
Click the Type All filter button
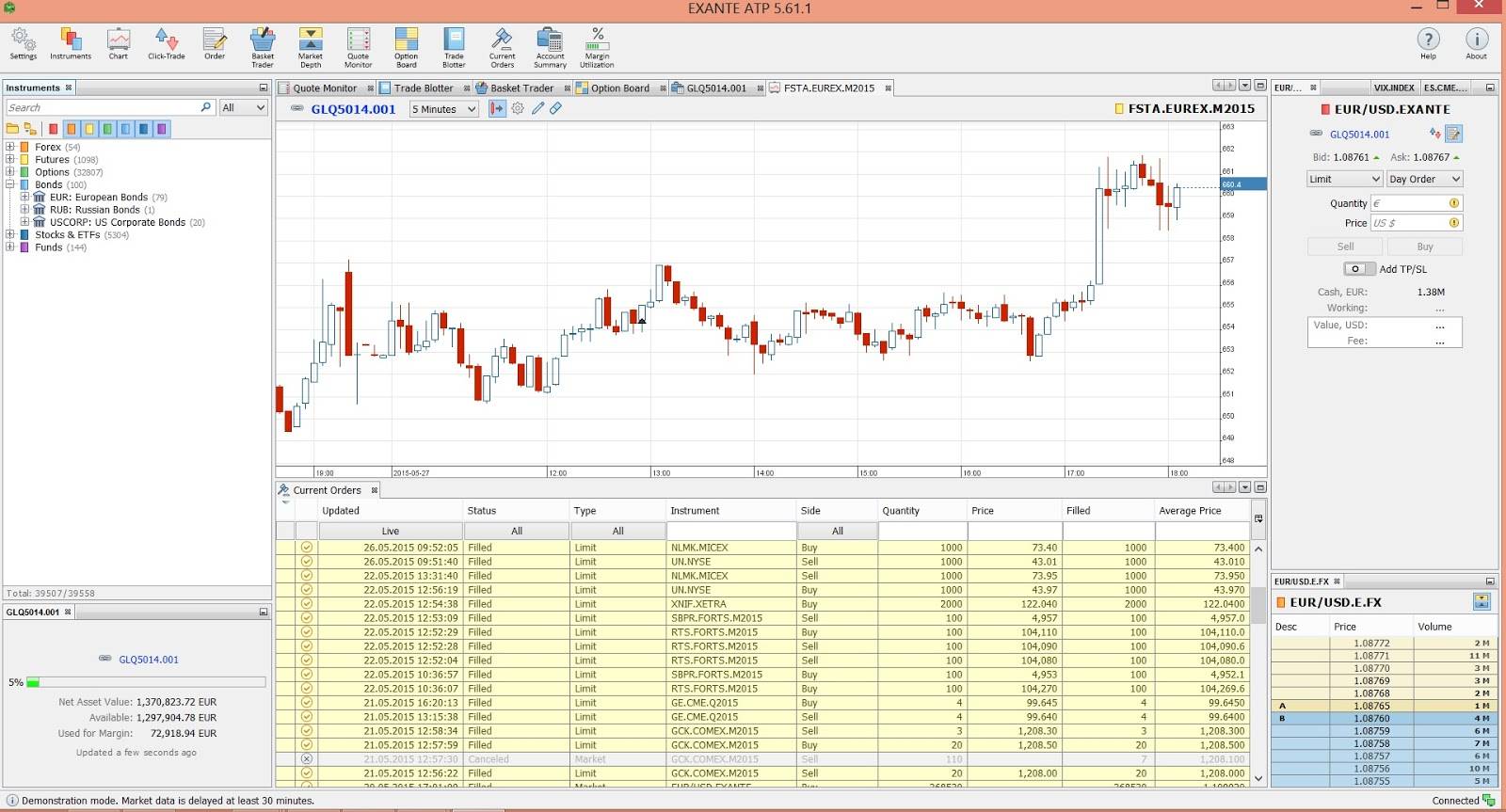point(618,531)
